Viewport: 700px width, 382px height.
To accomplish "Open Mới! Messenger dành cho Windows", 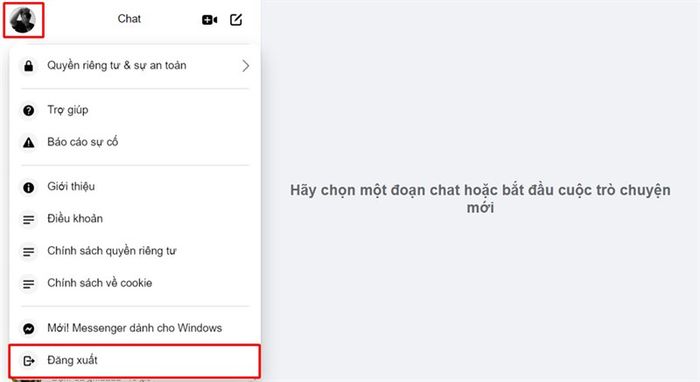I will [134, 328].
